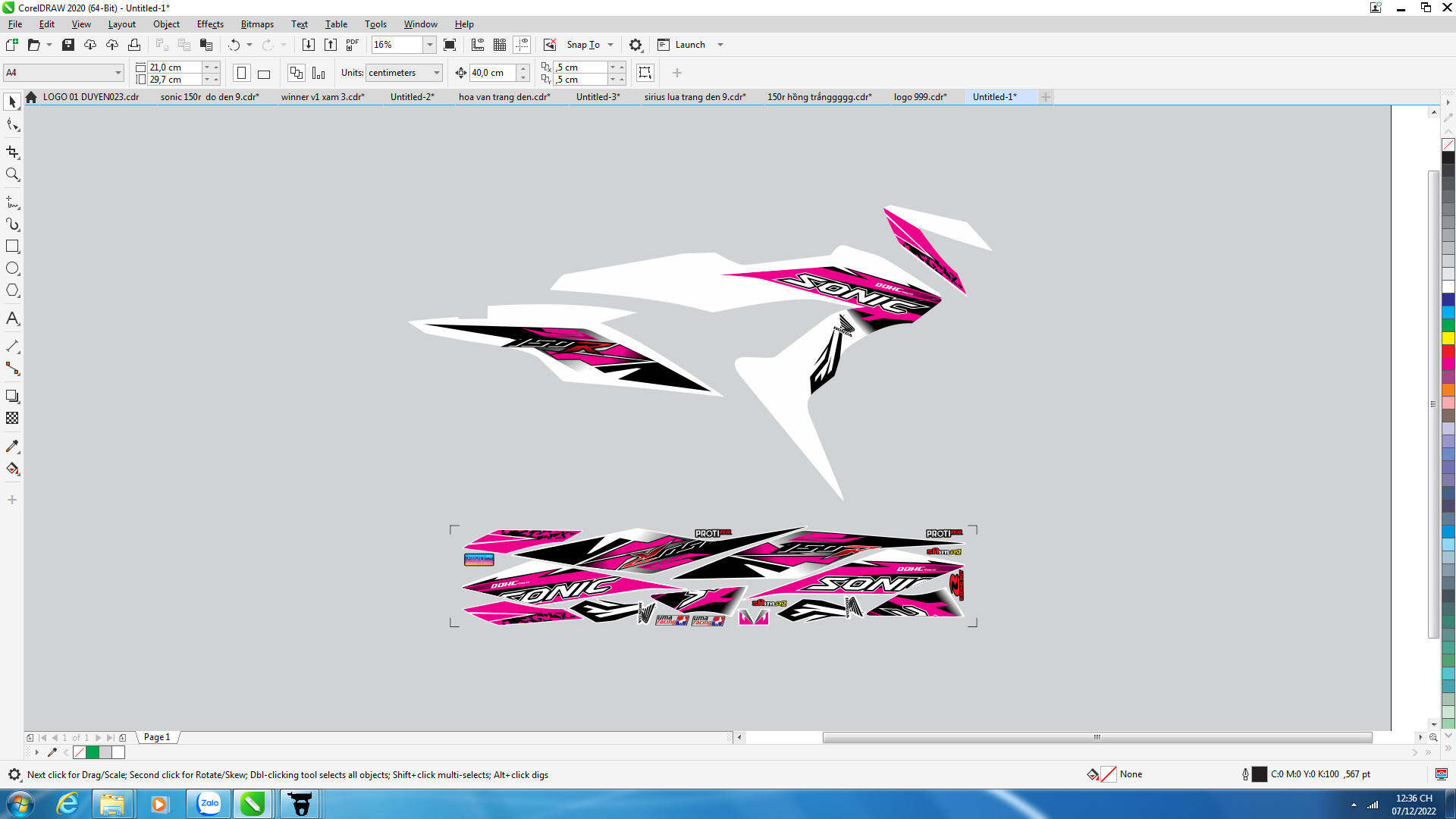Click the Launch button
The height and width of the screenshot is (819, 1456).
click(689, 45)
